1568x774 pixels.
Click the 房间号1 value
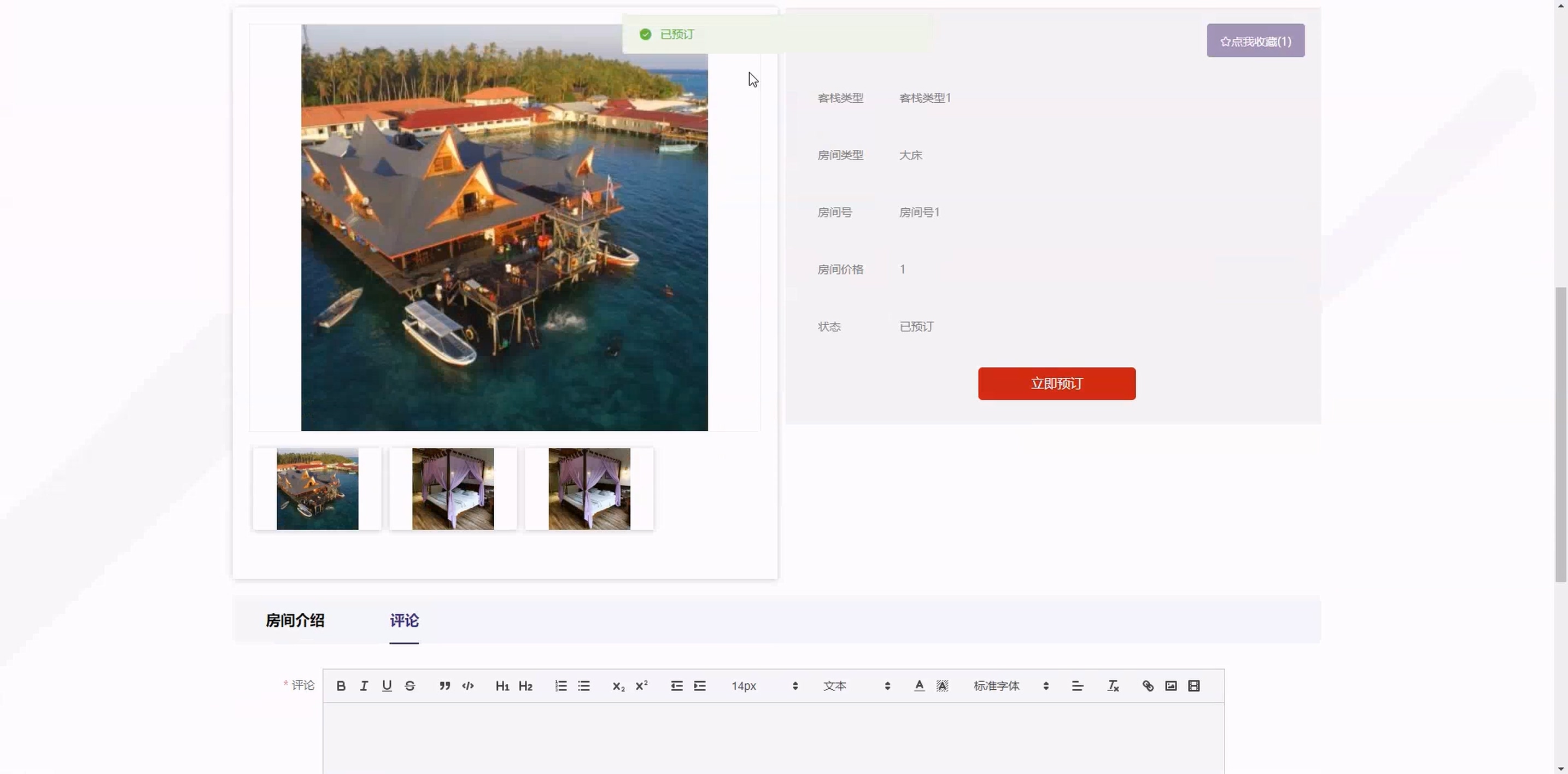click(x=919, y=213)
